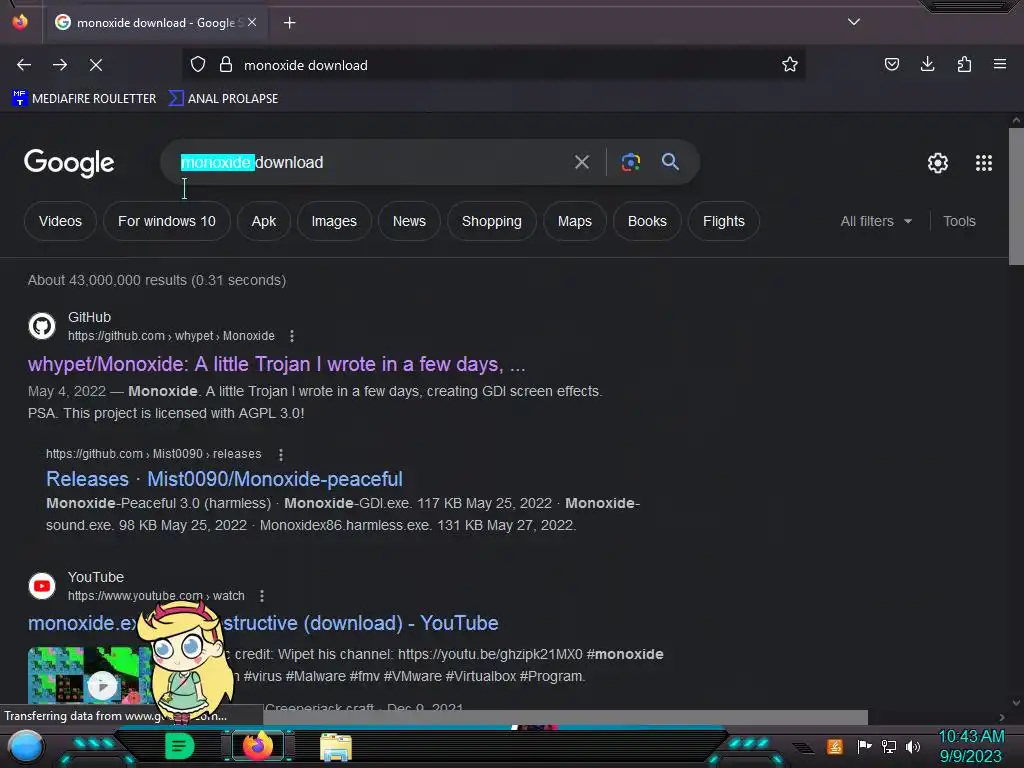
Task: Switch to Shopping results
Action: click(x=492, y=221)
